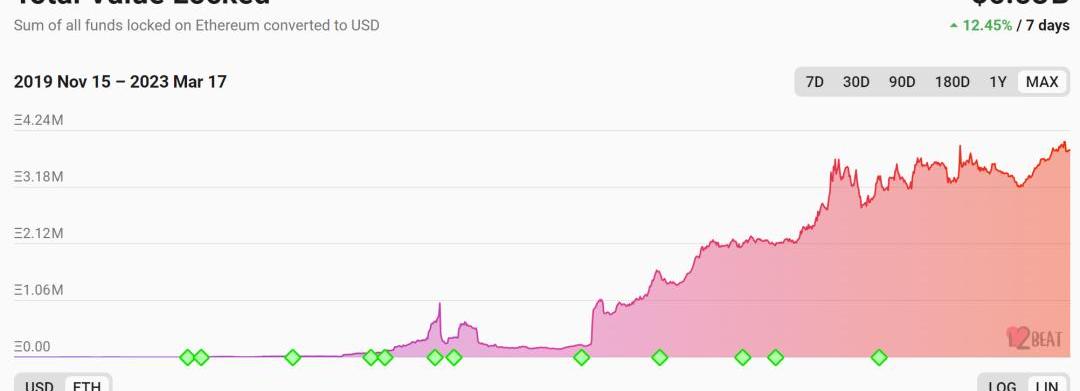The height and width of the screenshot is (391, 1080).
Task: Switch chart range to 30D
Action: click(x=856, y=82)
